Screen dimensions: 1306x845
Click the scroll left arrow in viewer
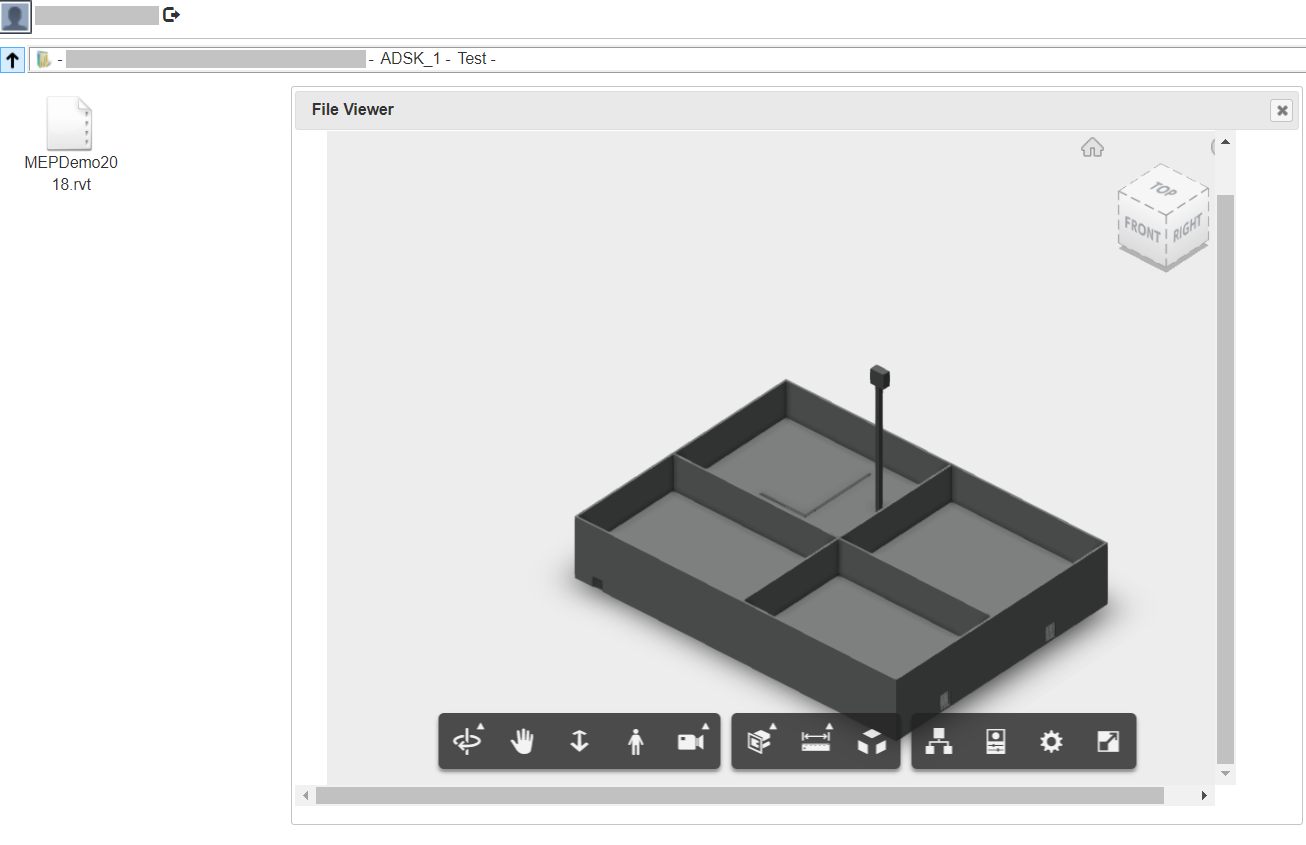point(306,795)
